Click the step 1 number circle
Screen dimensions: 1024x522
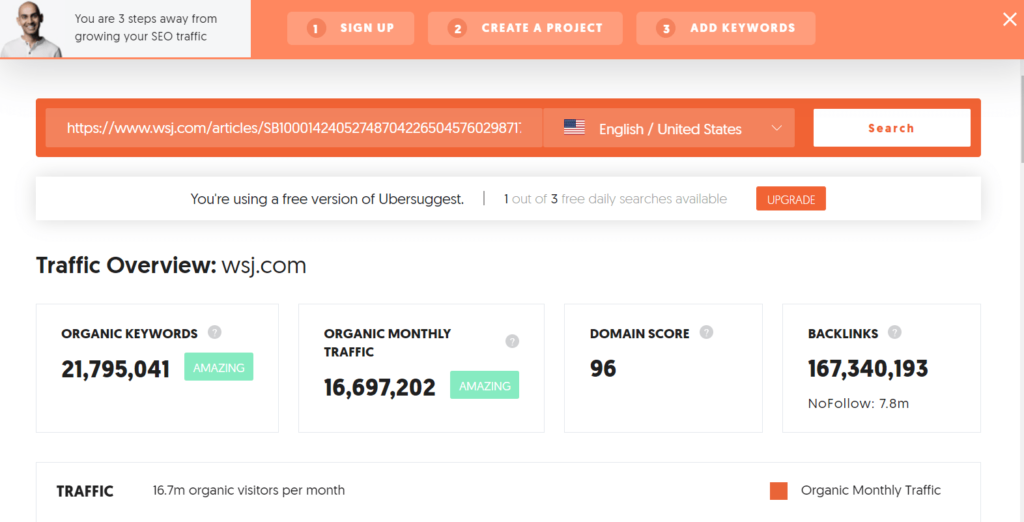pyautogui.click(x=316, y=28)
